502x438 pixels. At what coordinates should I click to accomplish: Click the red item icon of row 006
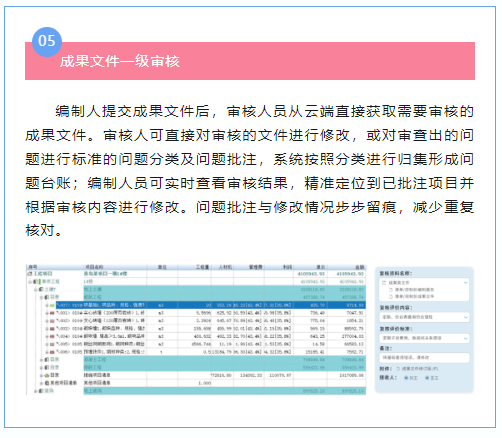click(x=52, y=352)
